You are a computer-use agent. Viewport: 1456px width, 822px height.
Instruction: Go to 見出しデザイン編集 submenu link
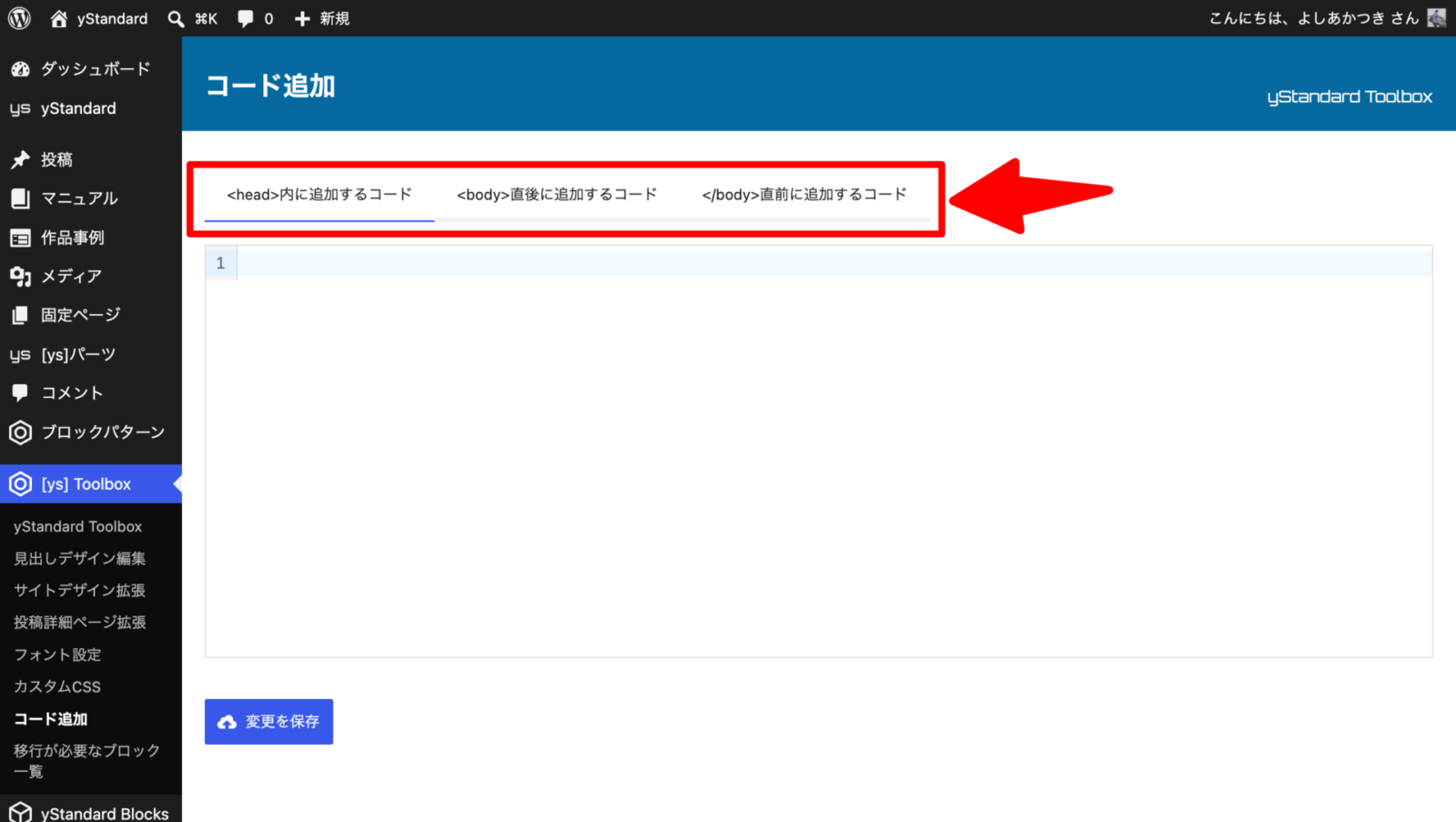(x=79, y=559)
